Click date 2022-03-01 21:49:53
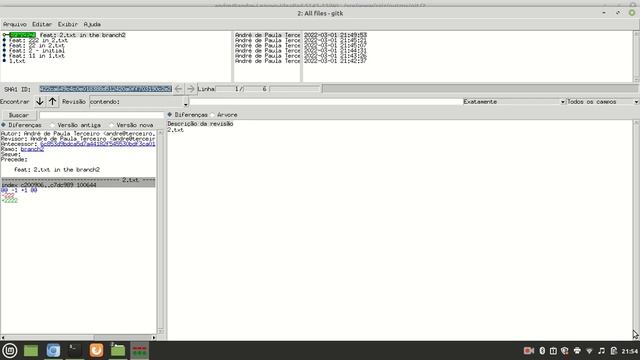The height and width of the screenshot is (360, 640). pyautogui.click(x=335, y=35)
